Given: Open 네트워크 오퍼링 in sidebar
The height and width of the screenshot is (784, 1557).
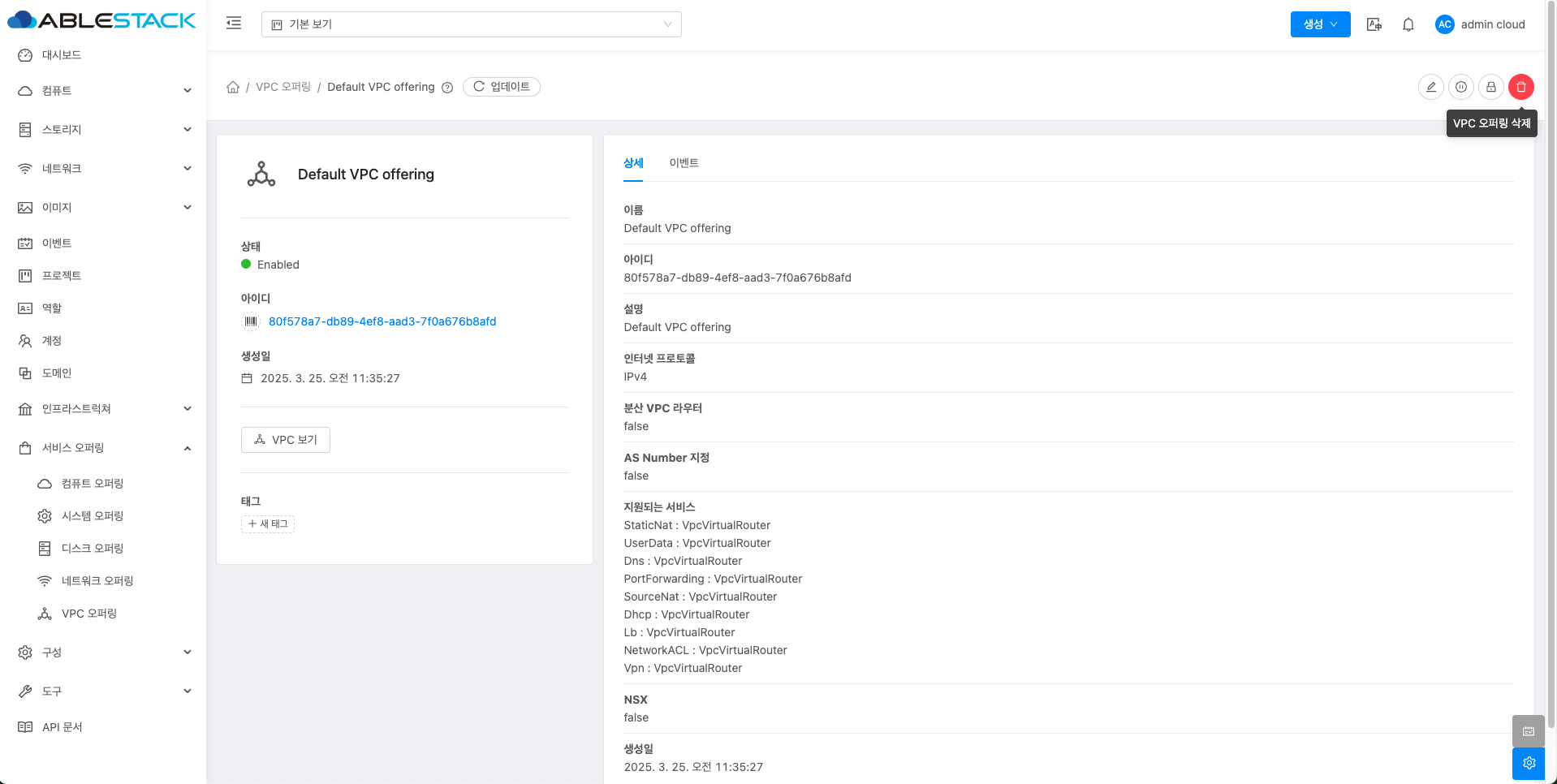Looking at the screenshot, I should (97, 581).
